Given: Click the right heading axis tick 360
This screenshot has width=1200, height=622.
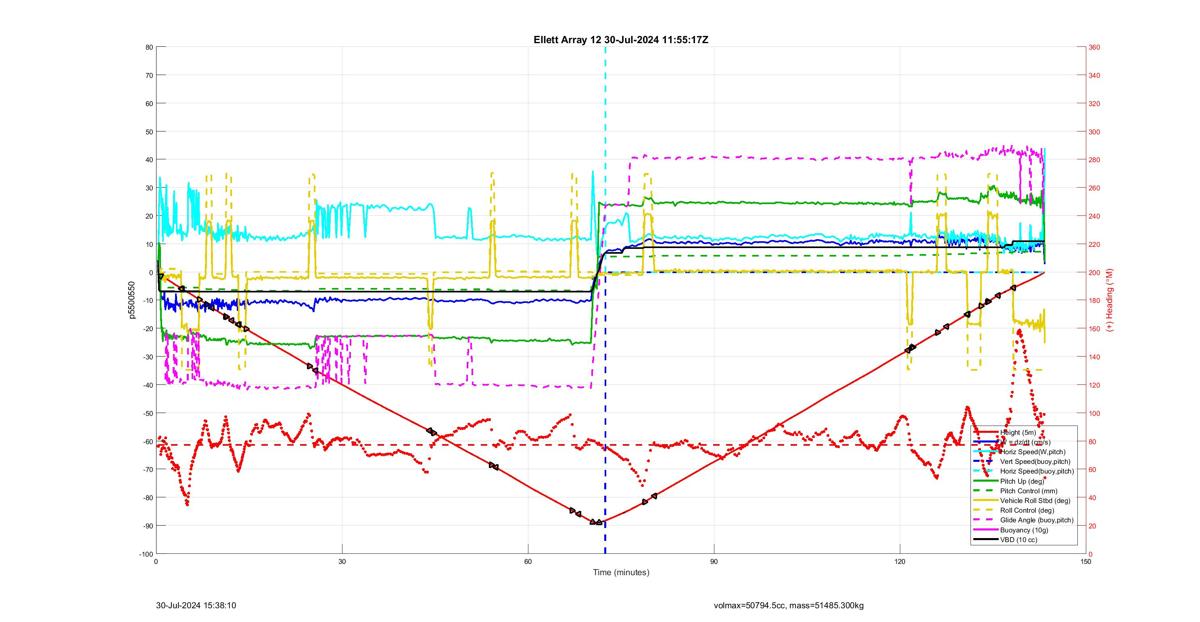Looking at the screenshot, I should point(1095,47).
